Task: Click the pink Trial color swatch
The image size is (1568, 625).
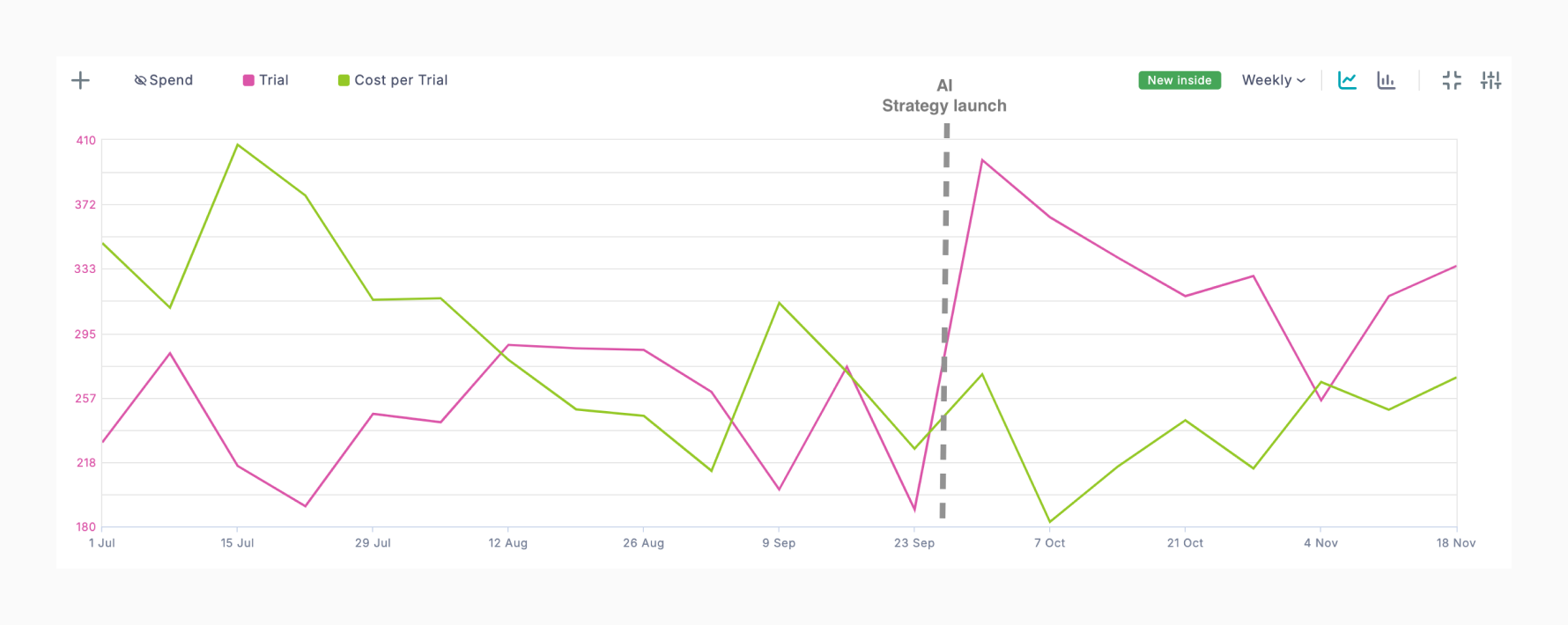Action: coord(248,80)
